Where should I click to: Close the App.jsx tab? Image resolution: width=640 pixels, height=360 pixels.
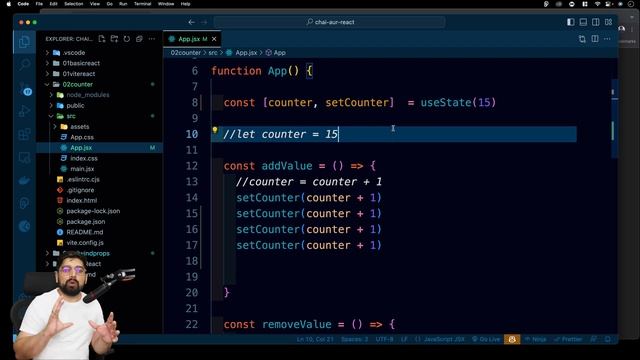(x=214, y=39)
